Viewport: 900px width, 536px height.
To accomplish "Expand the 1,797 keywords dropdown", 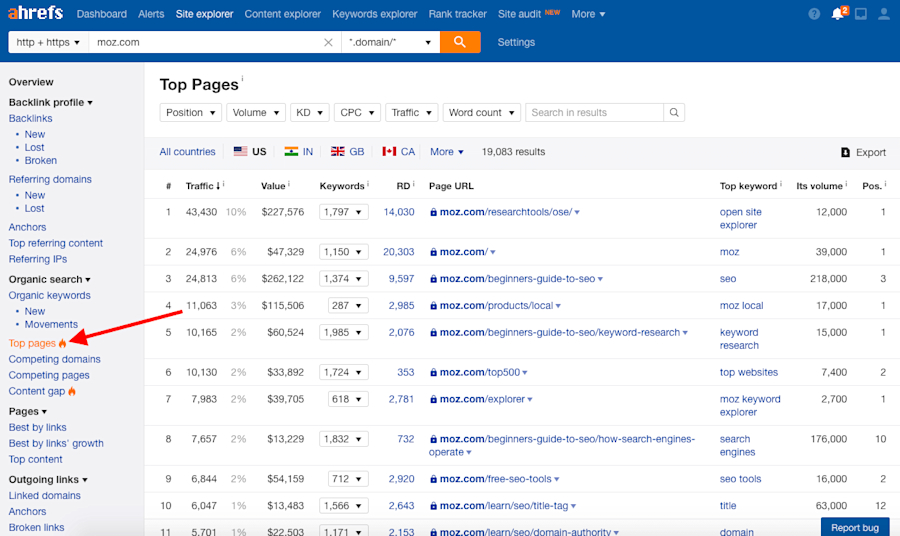I will 344,212.
